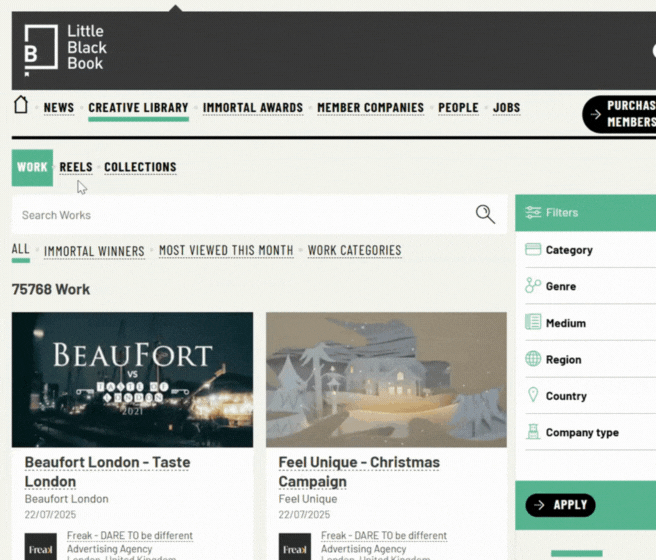Go to the home page icon

(x=21, y=105)
